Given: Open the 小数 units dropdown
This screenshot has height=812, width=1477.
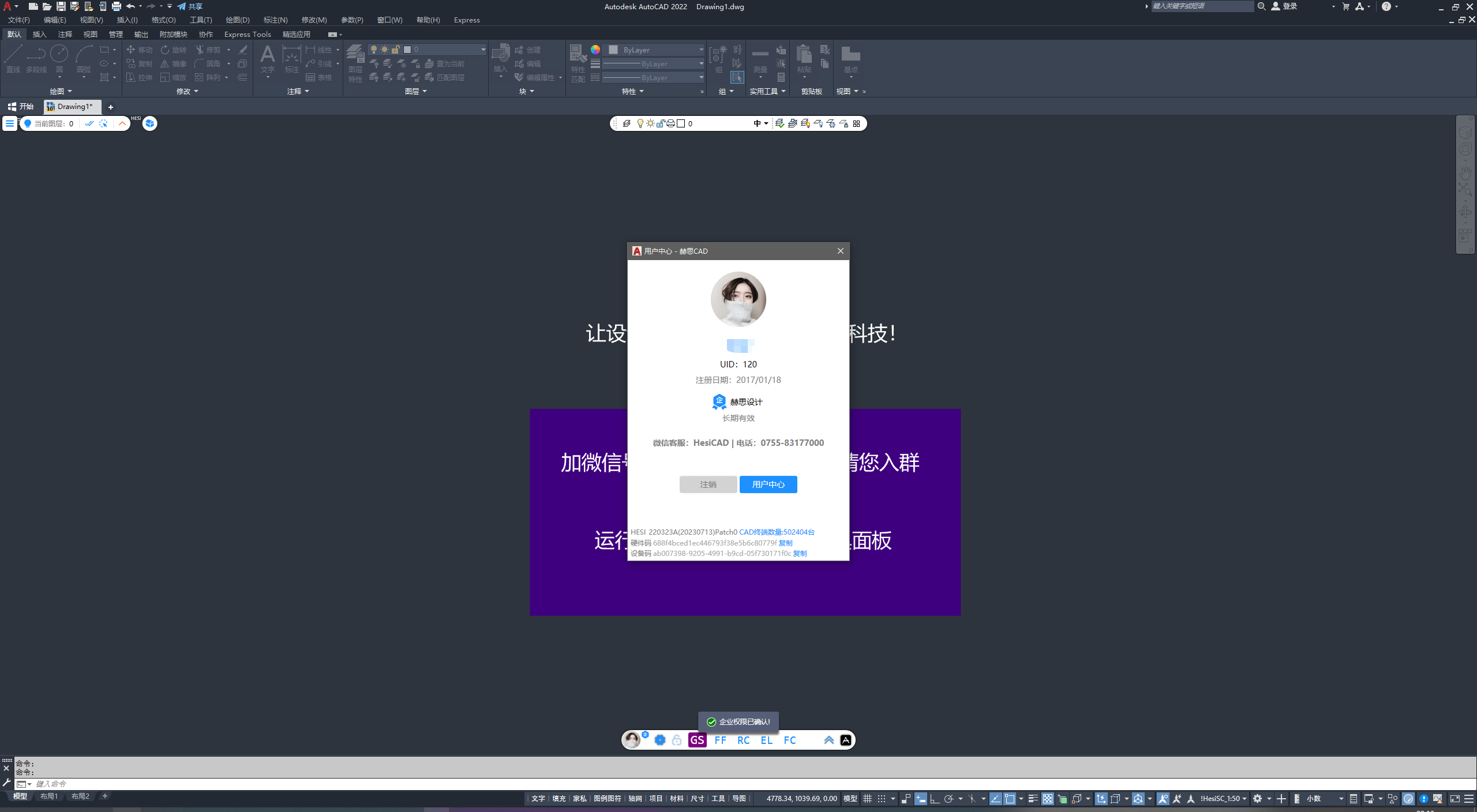Looking at the screenshot, I should [x=1325, y=799].
